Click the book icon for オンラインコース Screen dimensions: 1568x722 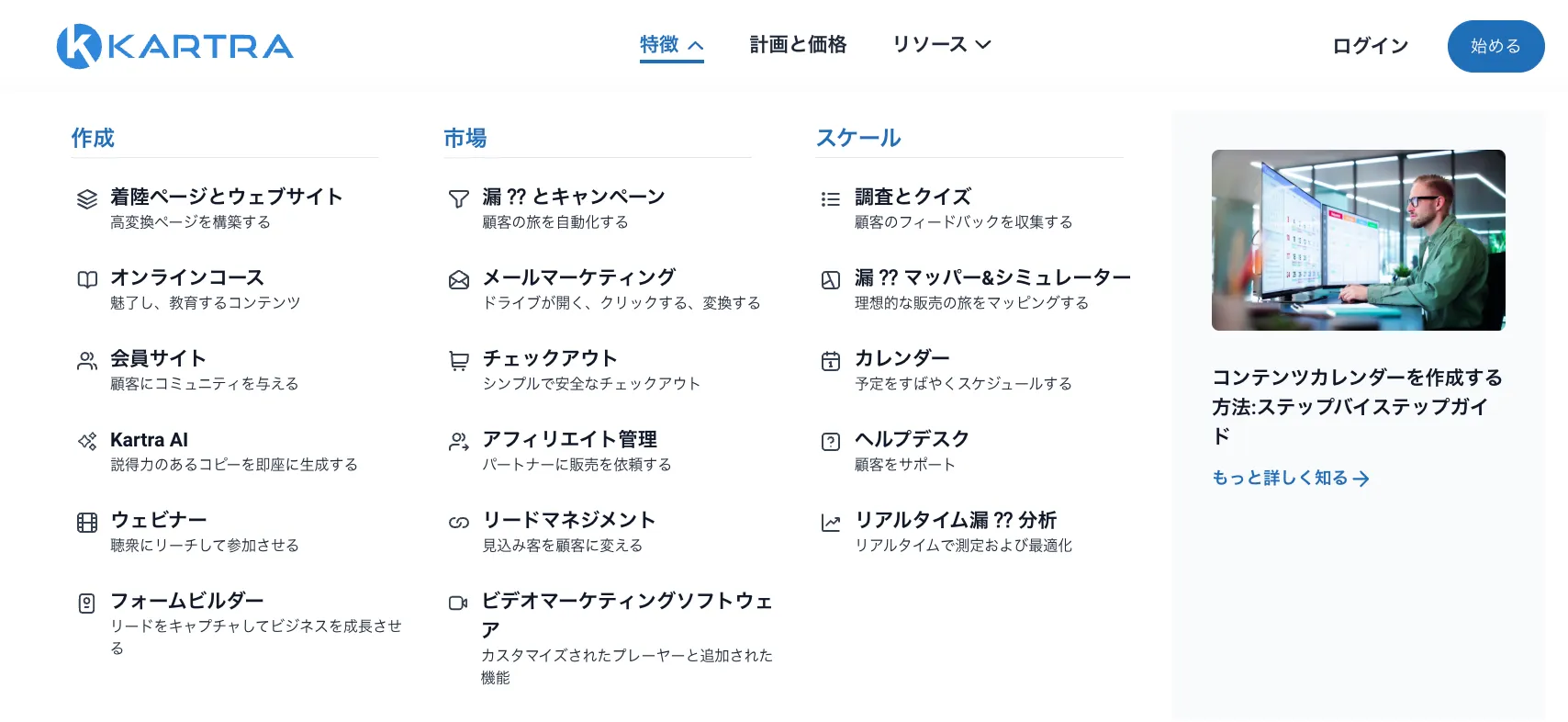87,280
